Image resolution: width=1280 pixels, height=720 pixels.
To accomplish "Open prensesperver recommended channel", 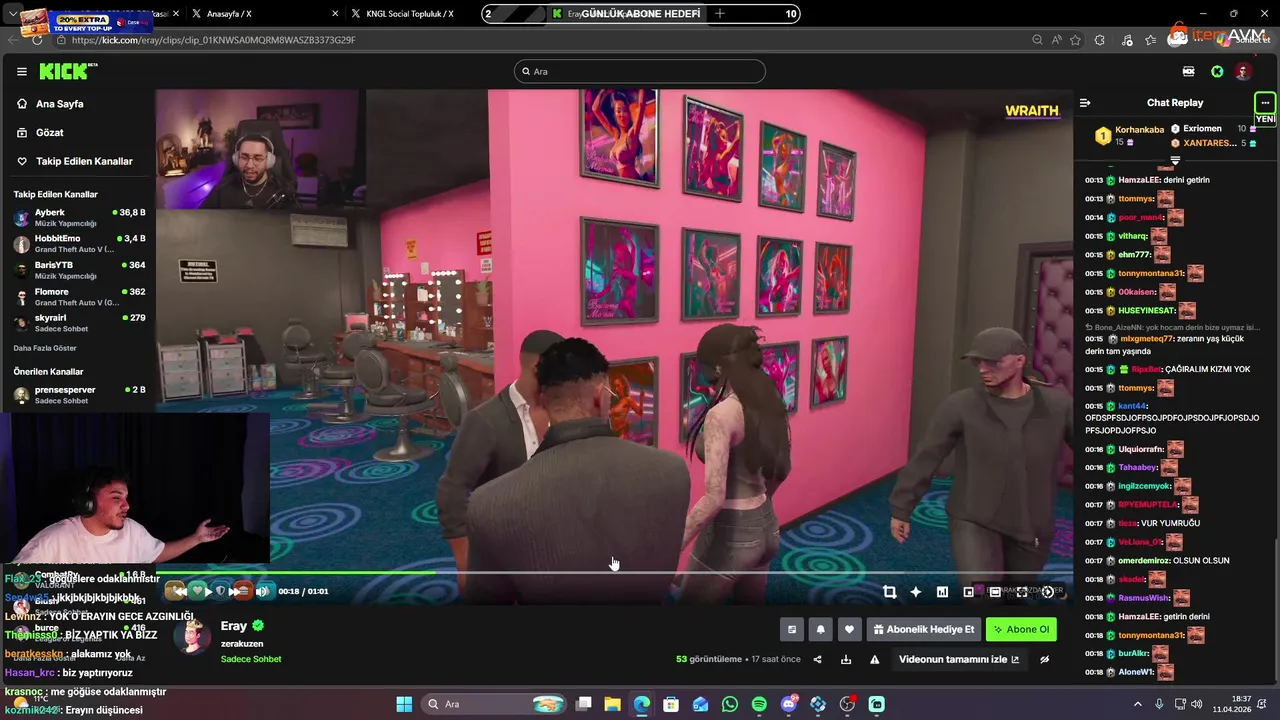I will click(78, 395).
